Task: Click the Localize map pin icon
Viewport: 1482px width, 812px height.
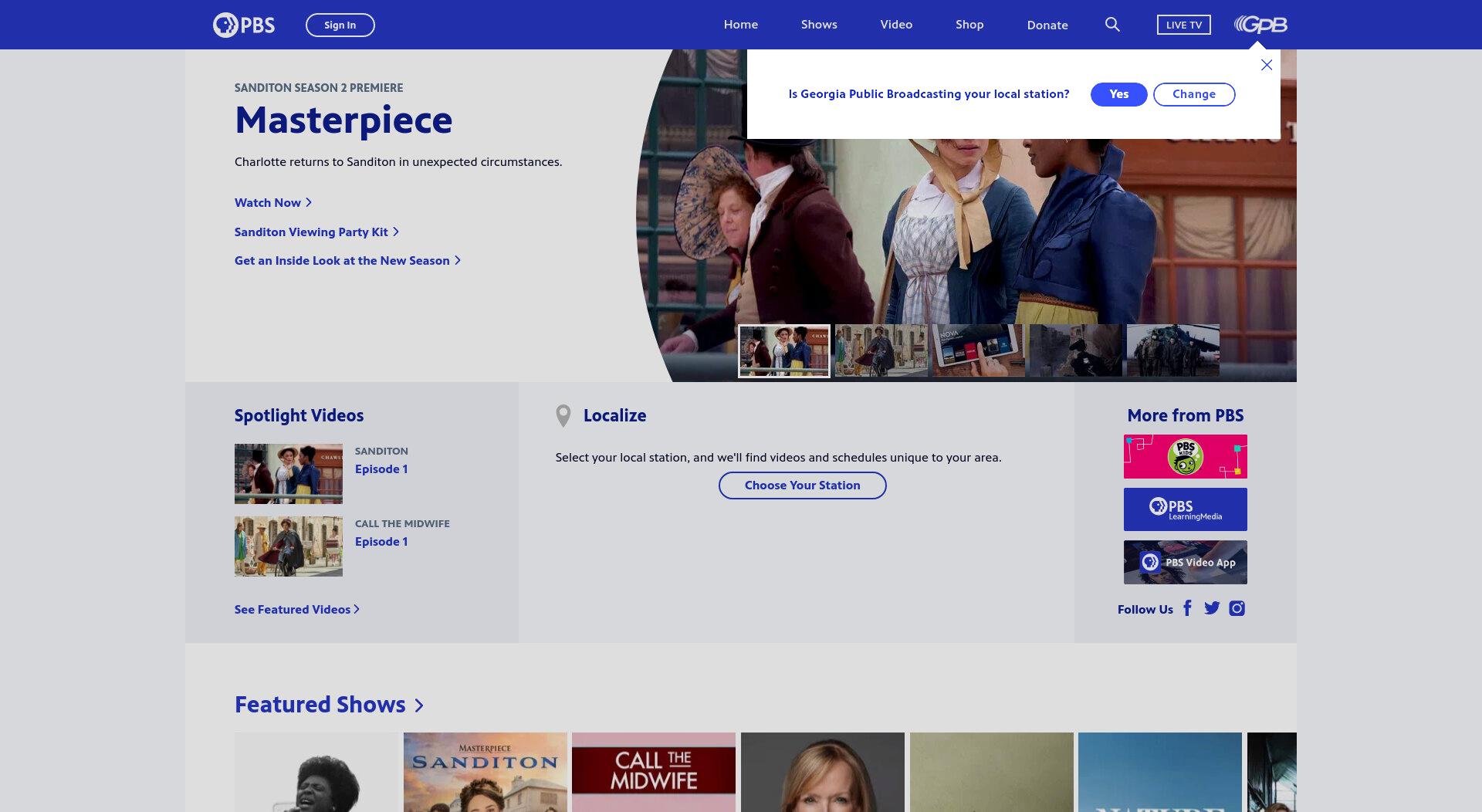Action: point(563,416)
